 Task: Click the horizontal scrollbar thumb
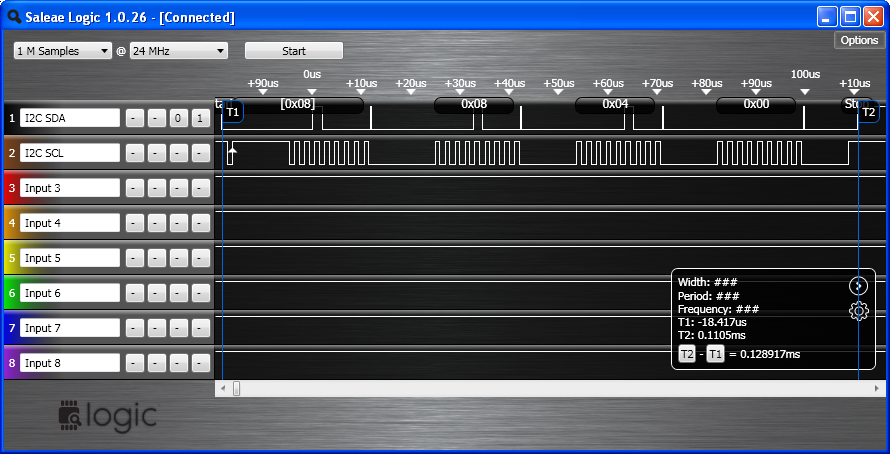click(236, 389)
